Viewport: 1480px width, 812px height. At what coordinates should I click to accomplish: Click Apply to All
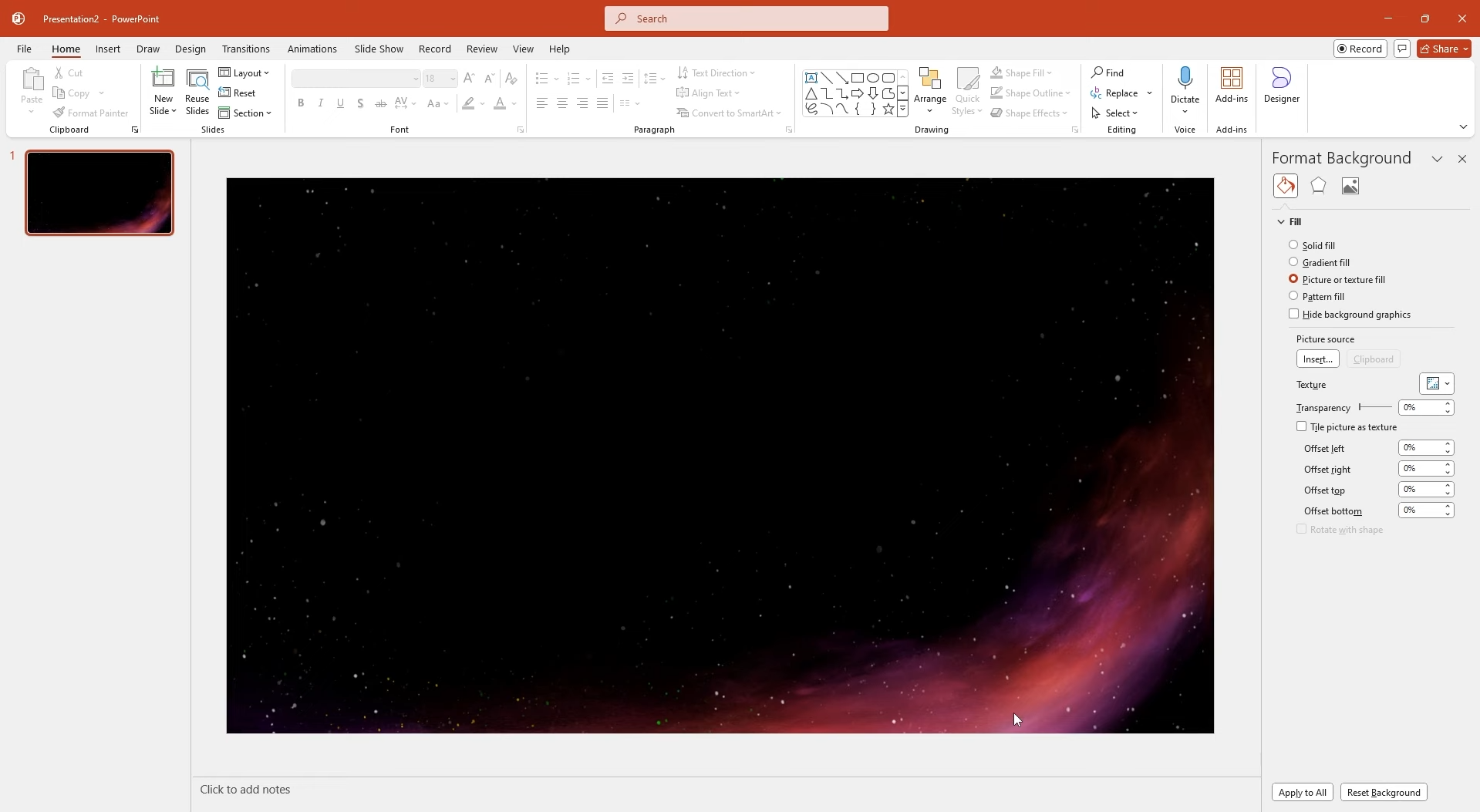(1303, 792)
